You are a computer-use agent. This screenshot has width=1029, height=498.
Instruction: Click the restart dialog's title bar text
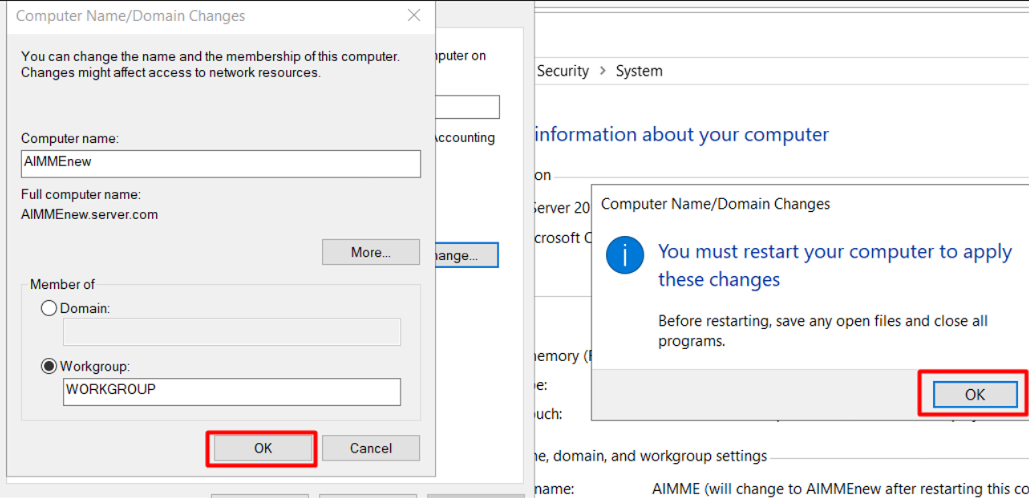click(x=715, y=204)
